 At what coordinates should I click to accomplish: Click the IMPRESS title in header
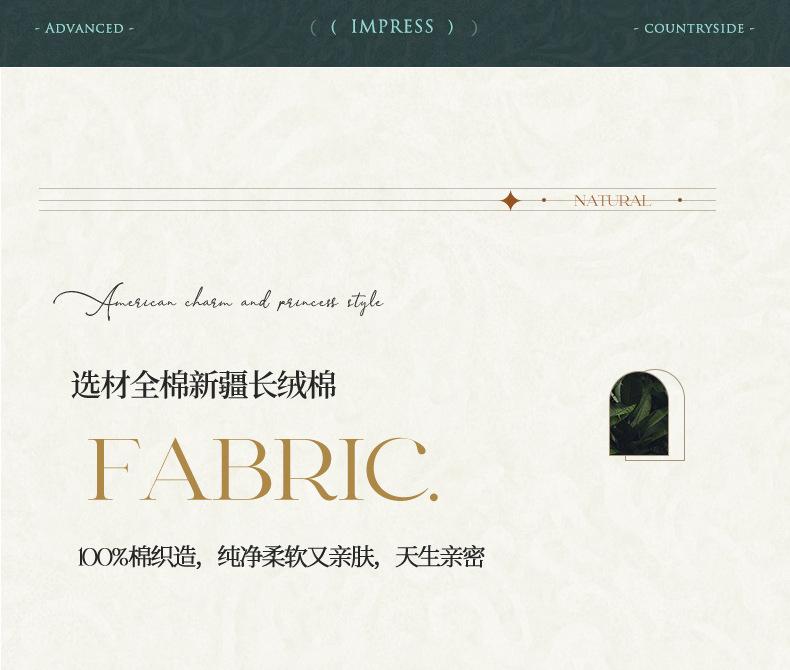coord(393,27)
